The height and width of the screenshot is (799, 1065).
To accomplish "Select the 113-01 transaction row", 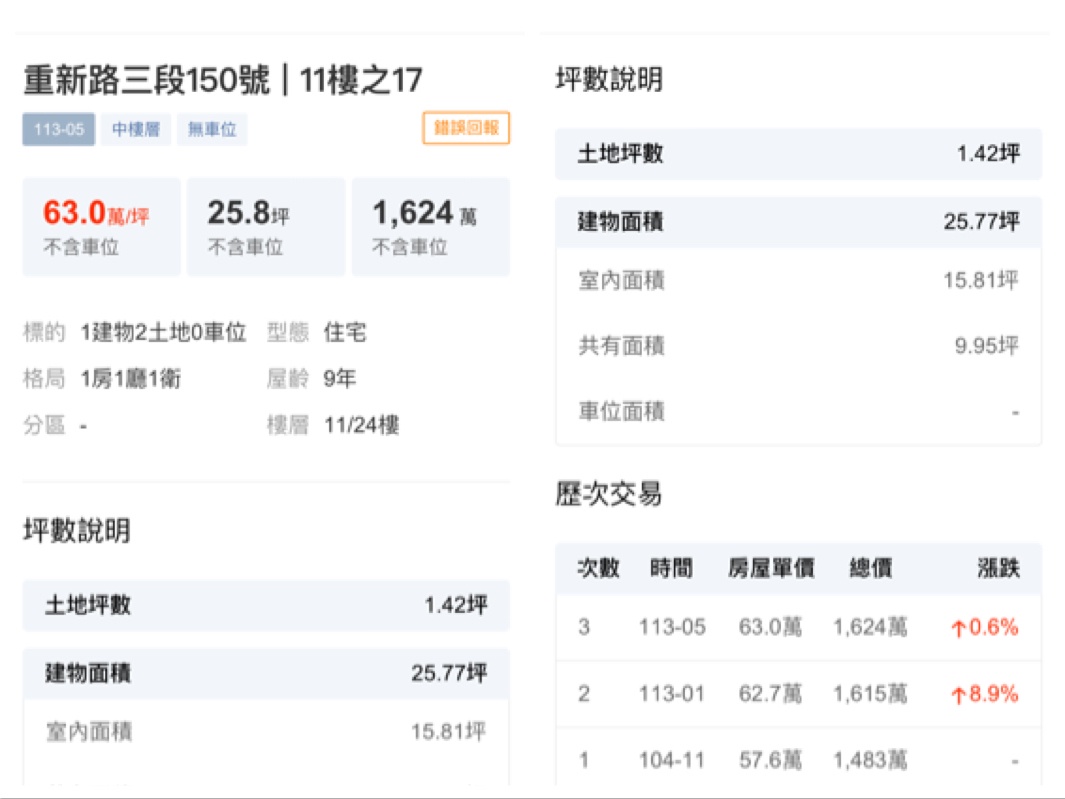I will click(x=798, y=694).
